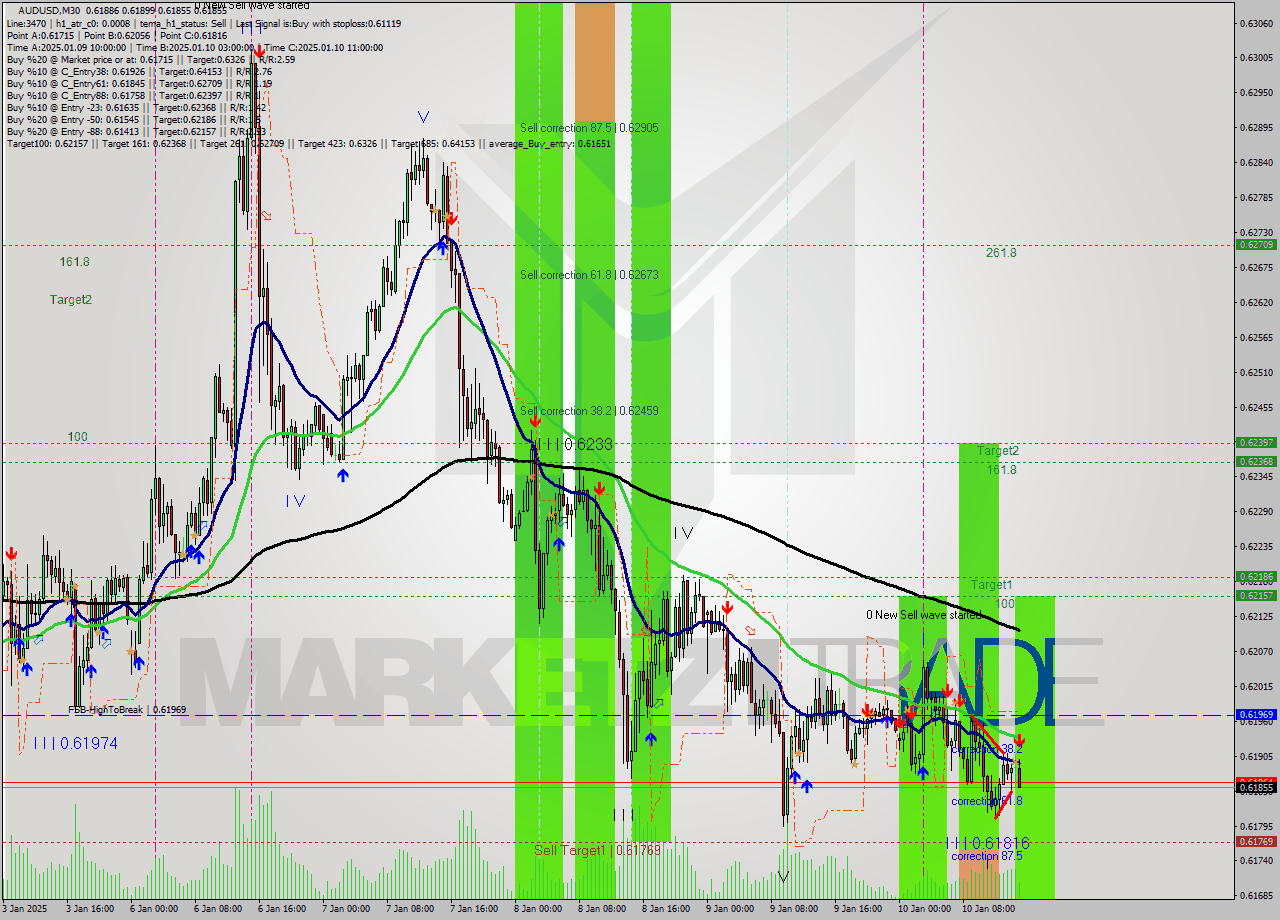Image resolution: width=1280 pixels, height=920 pixels.
Task: Click the '10 Jan 08:00' time label
Action: 987,909
